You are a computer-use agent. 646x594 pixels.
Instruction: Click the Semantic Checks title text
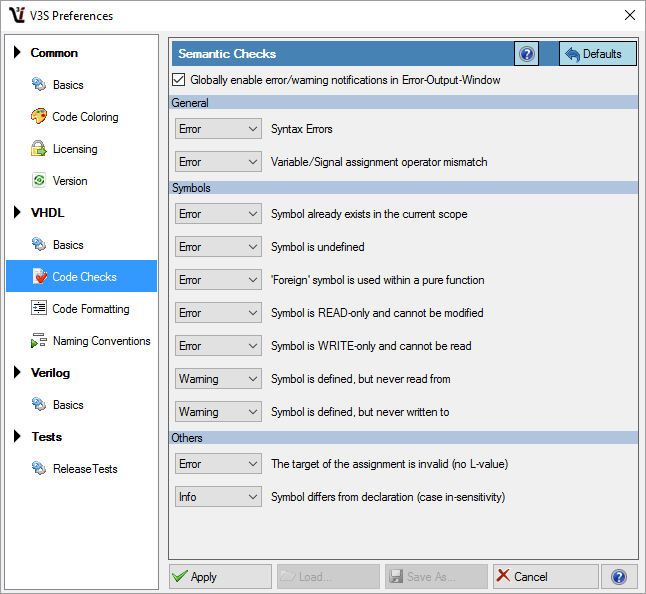pos(227,54)
